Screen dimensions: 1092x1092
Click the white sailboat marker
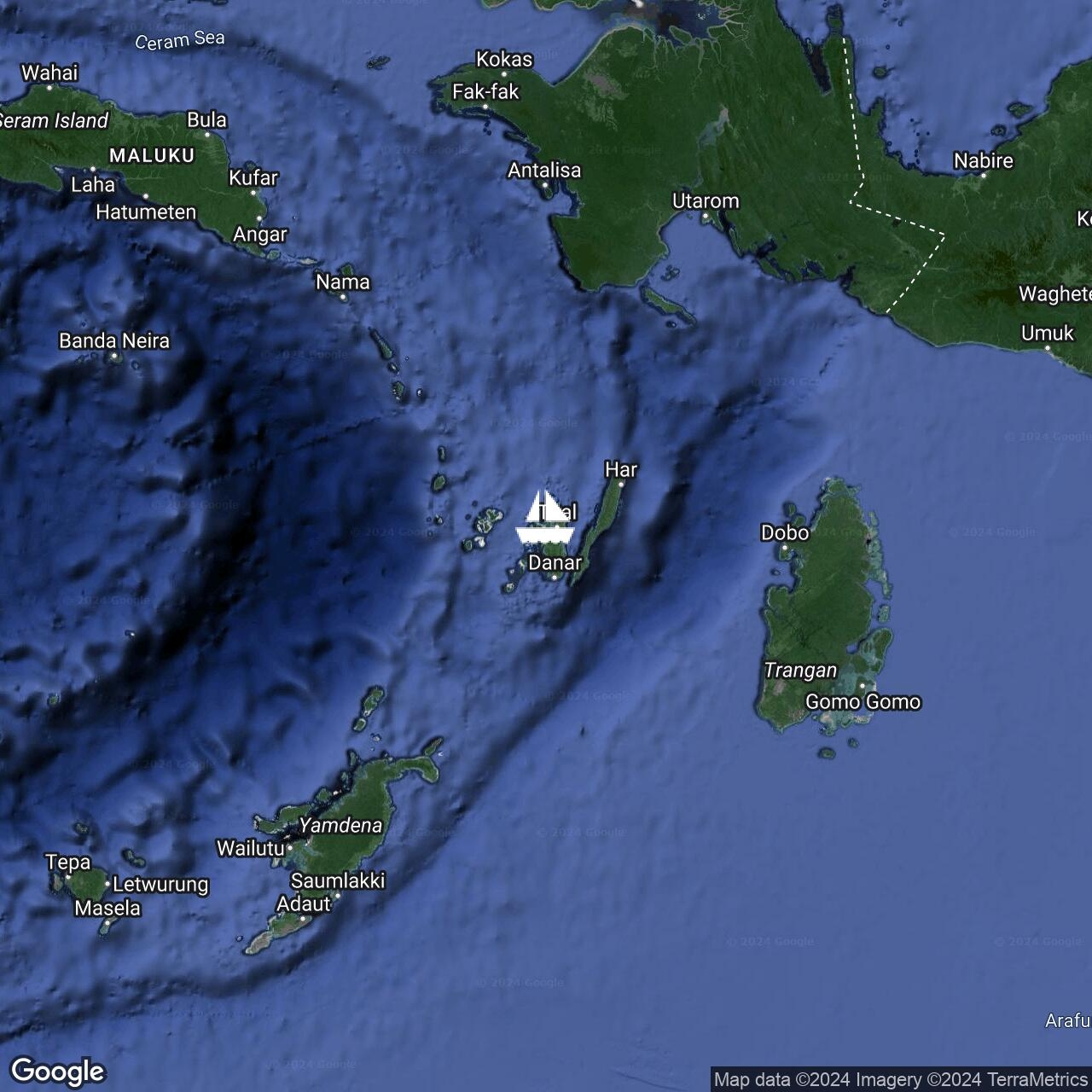point(545,518)
